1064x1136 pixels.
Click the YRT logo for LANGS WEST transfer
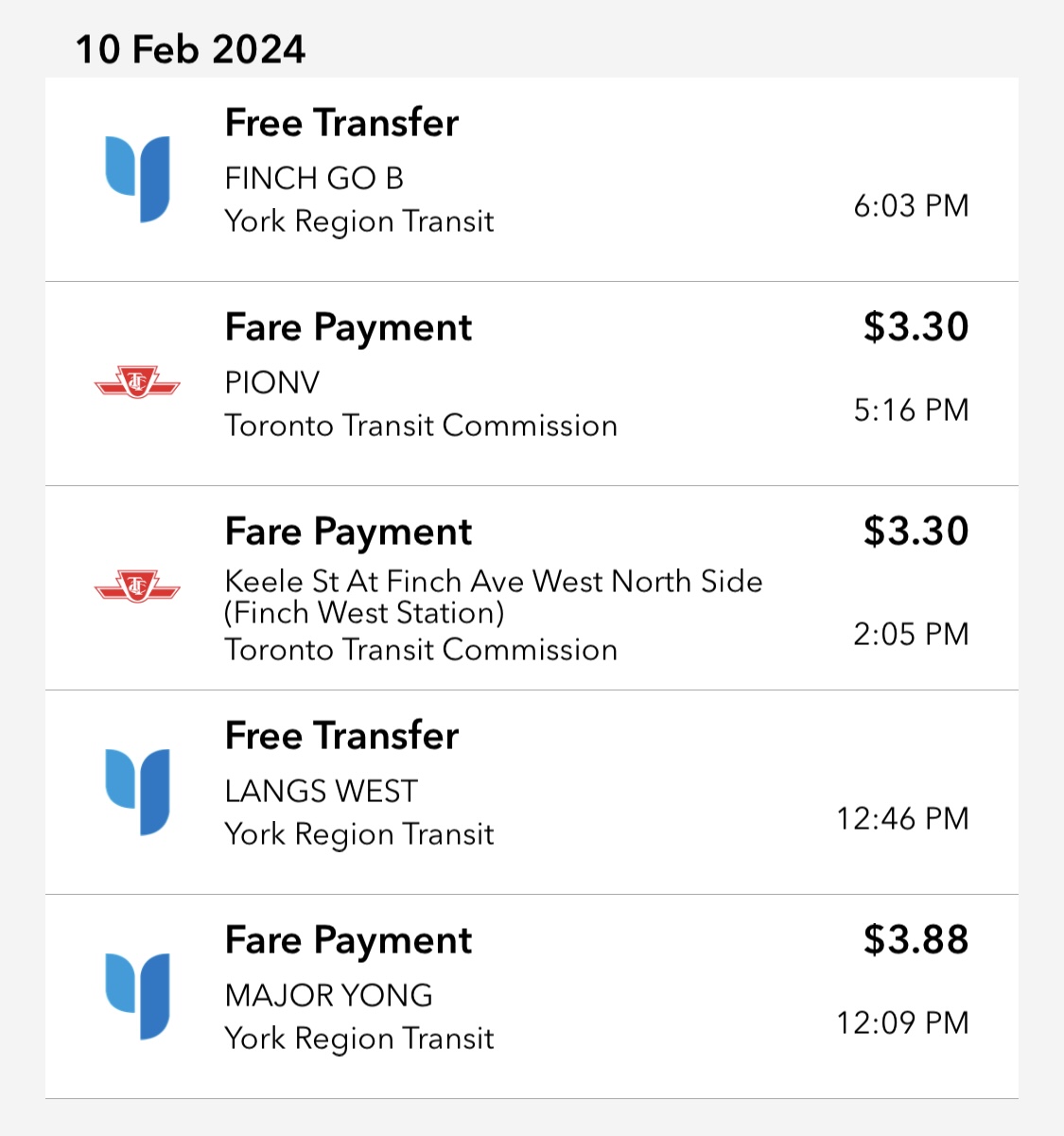[137, 792]
